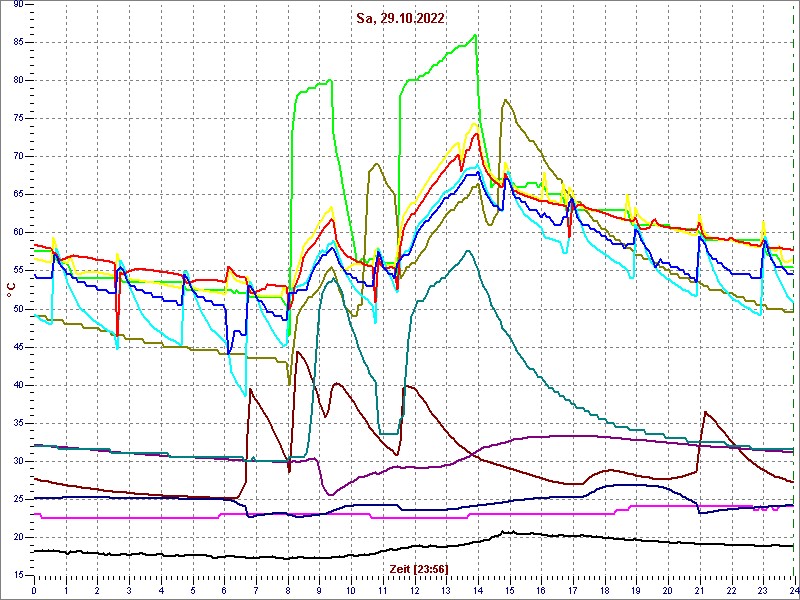The height and width of the screenshot is (600, 800).
Task: Click hour 10 on the time axis
Action: click(351, 590)
